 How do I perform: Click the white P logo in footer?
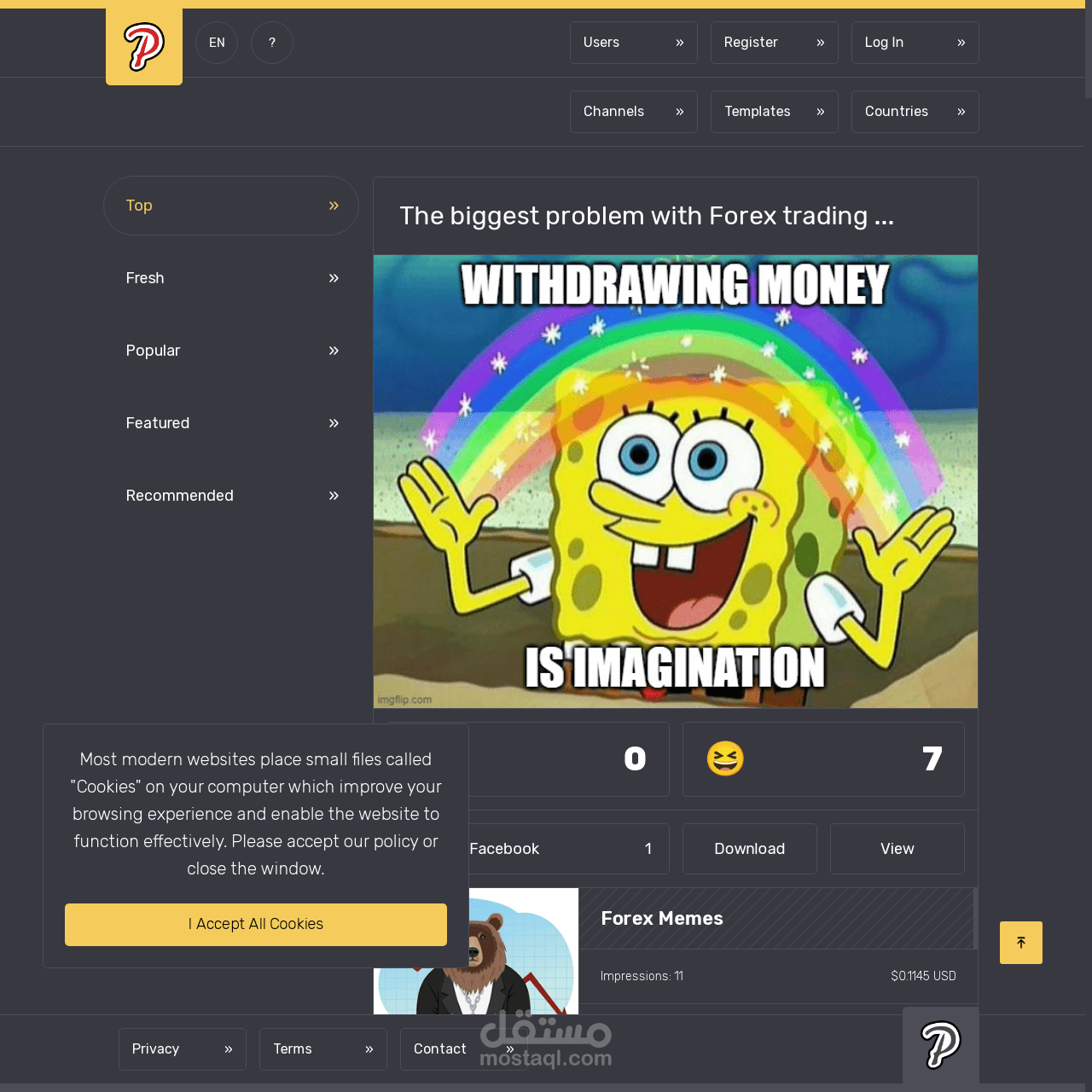click(x=941, y=1045)
